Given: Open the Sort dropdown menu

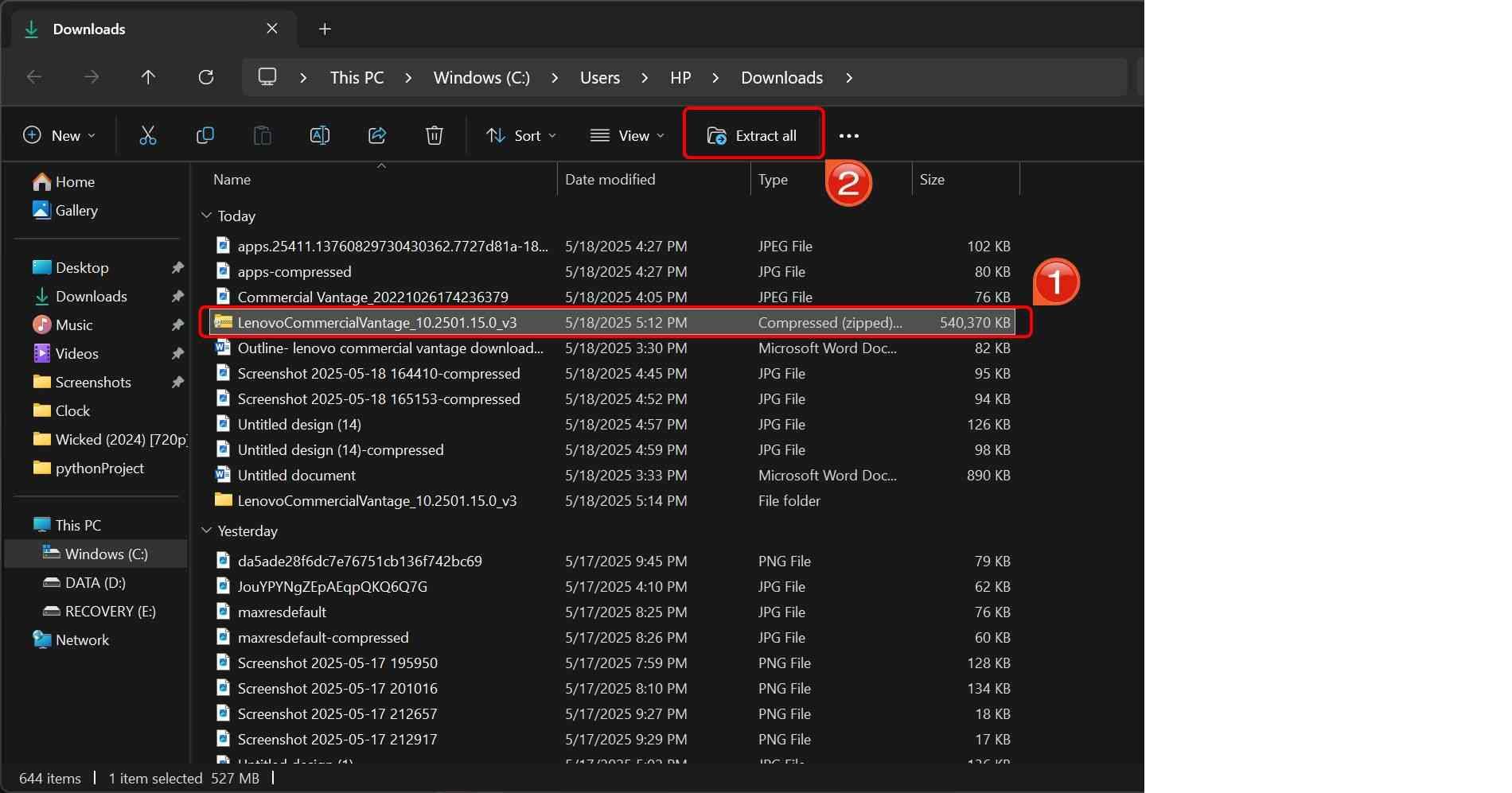Looking at the screenshot, I should 520,135.
